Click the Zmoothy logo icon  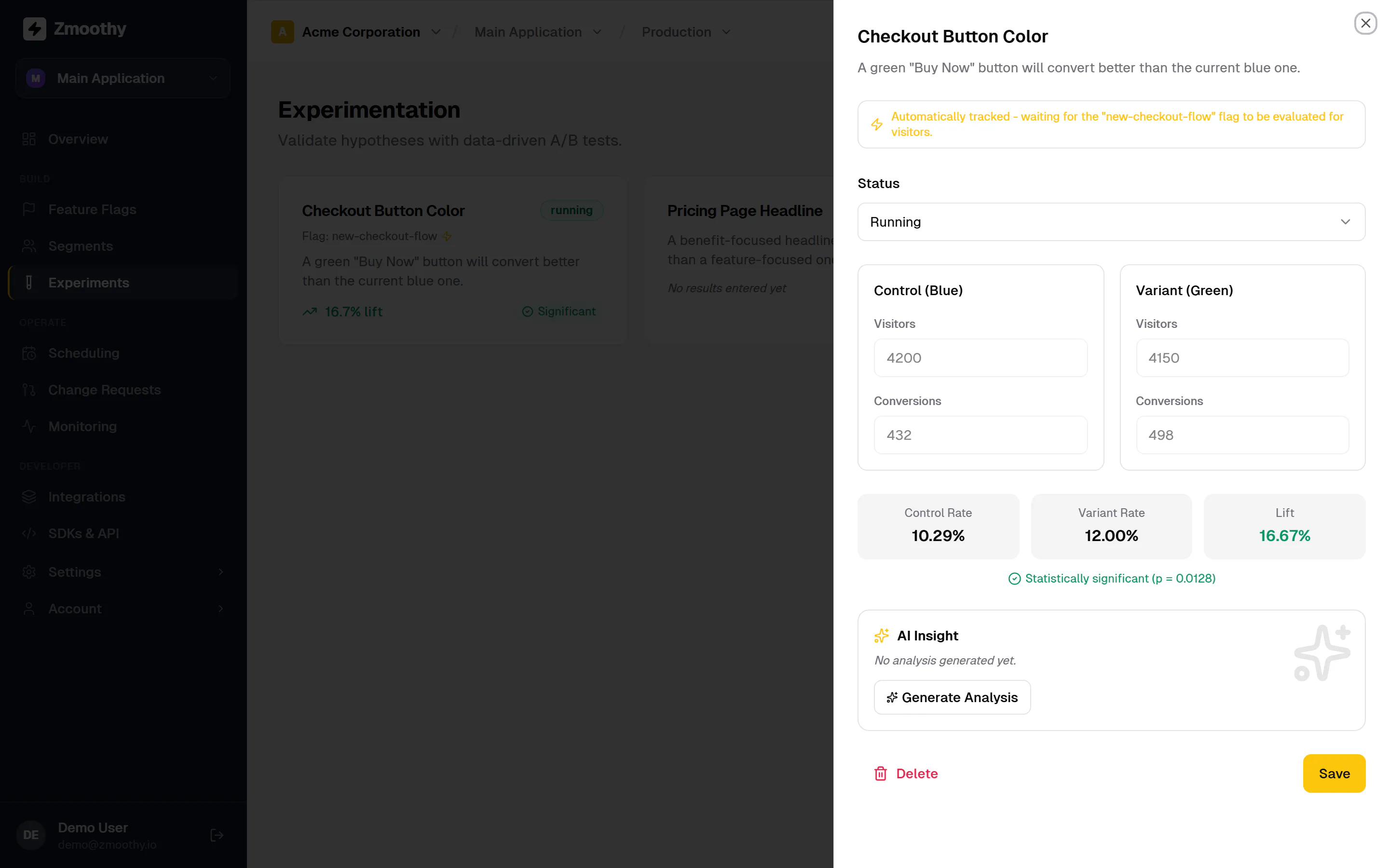34,29
